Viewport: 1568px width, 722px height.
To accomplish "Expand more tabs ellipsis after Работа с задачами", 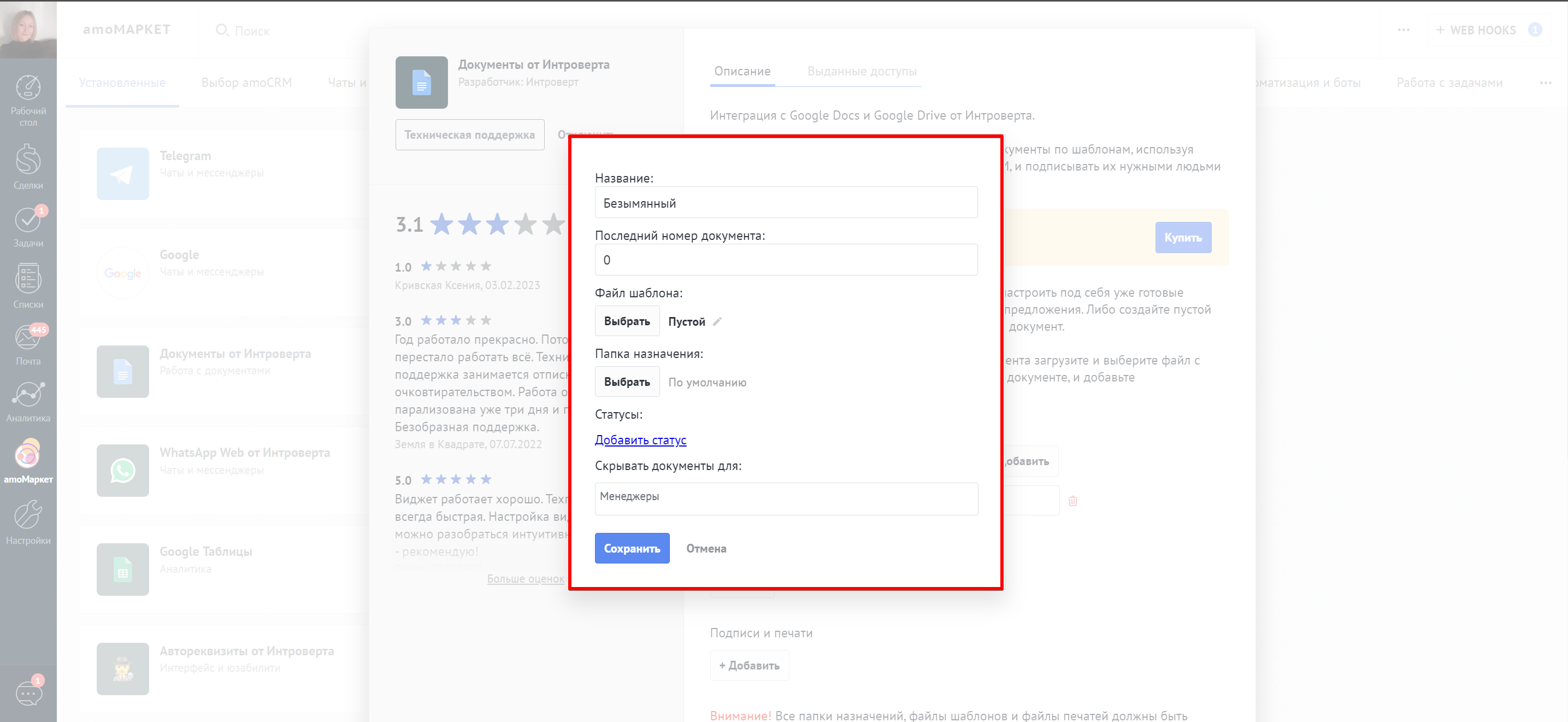I will tap(1546, 83).
